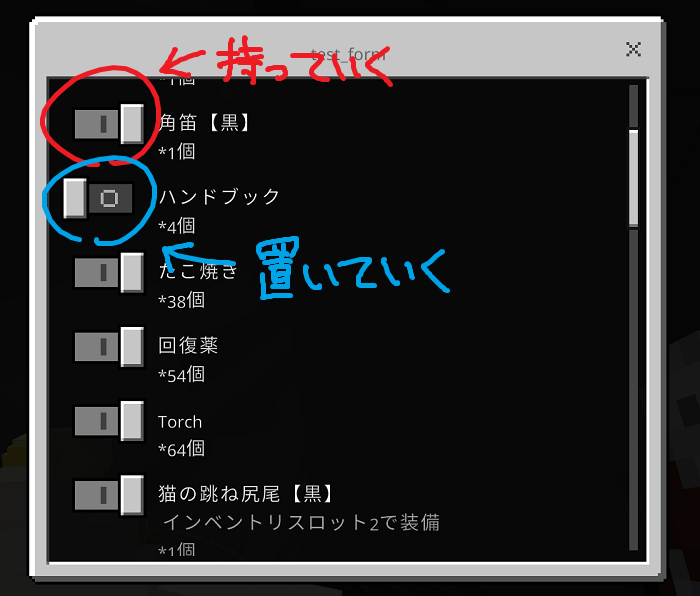Click the *54個 quantity text

pyautogui.click(x=182, y=374)
